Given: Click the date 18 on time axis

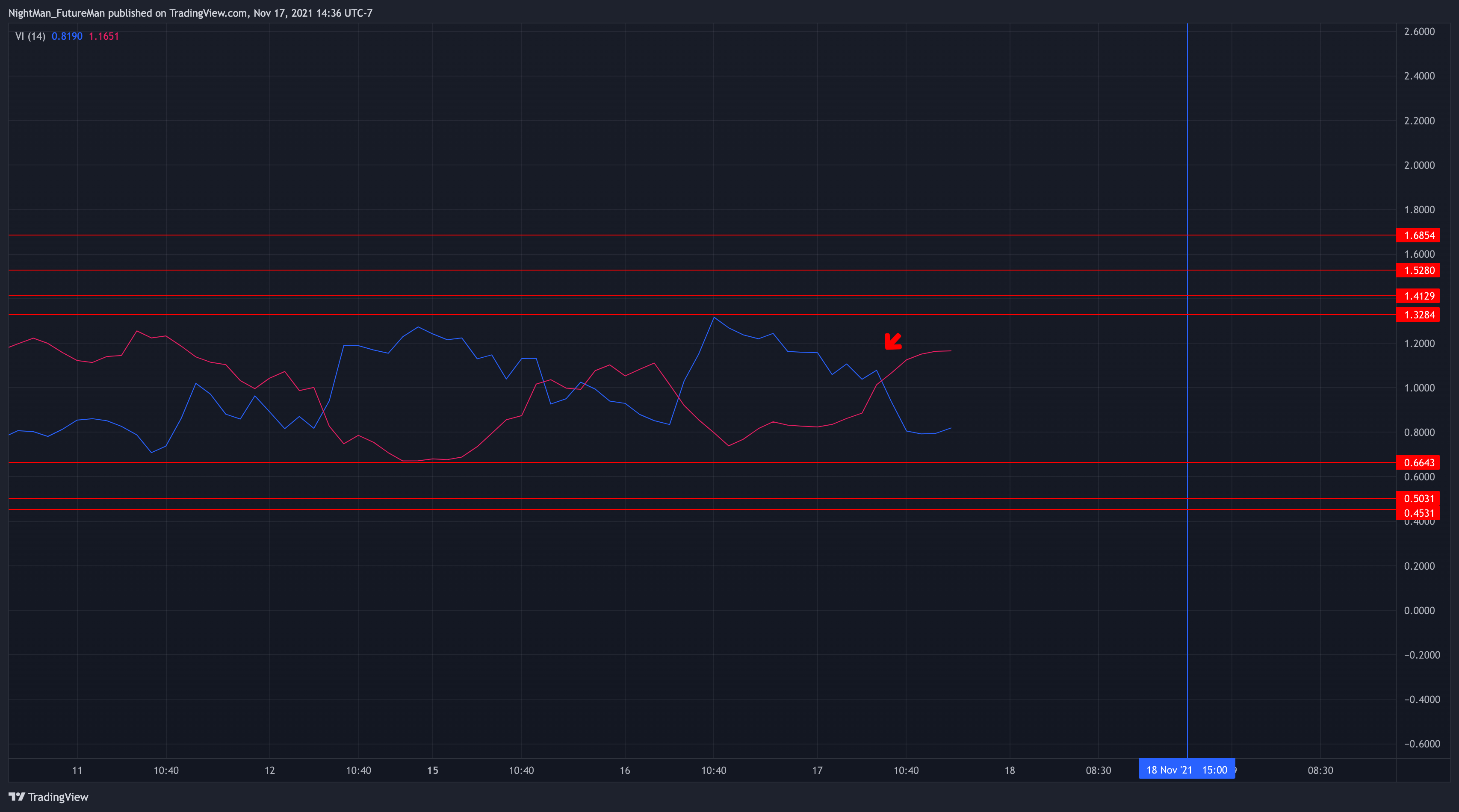Looking at the screenshot, I should 1010,770.
